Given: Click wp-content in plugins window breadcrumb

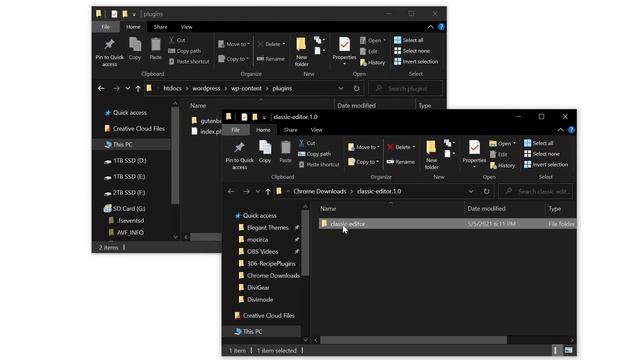Looking at the screenshot, I should tap(246, 89).
